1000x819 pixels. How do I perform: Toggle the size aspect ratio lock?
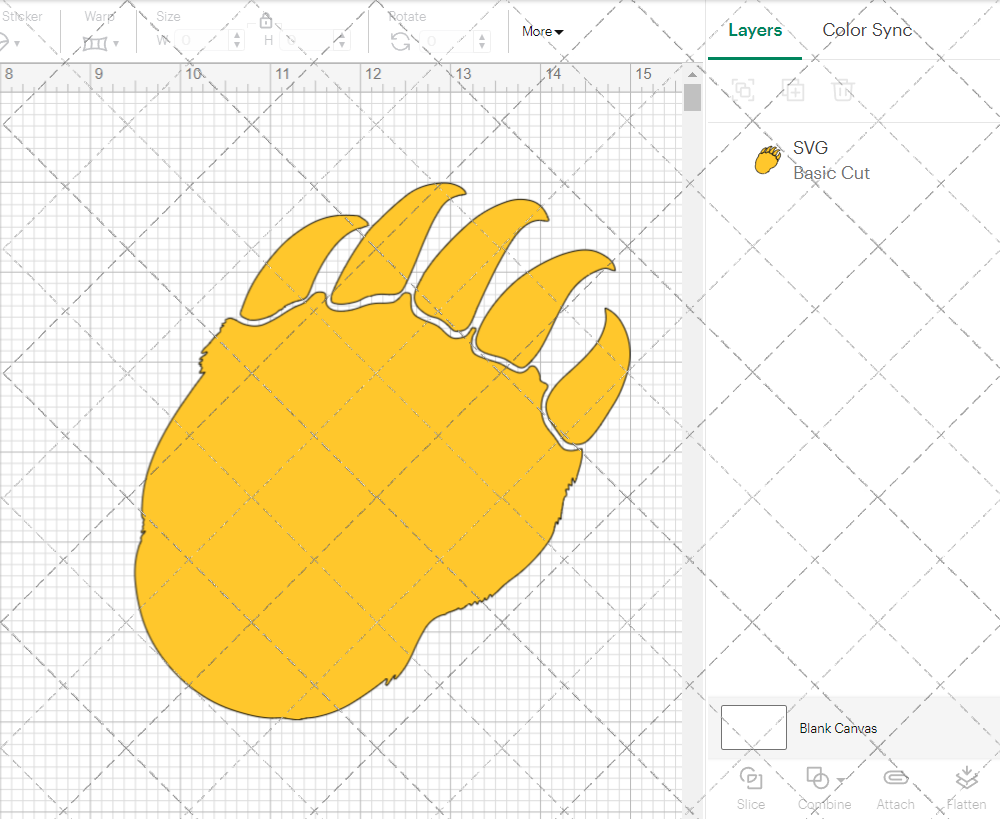pyautogui.click(x=266, y=20)
